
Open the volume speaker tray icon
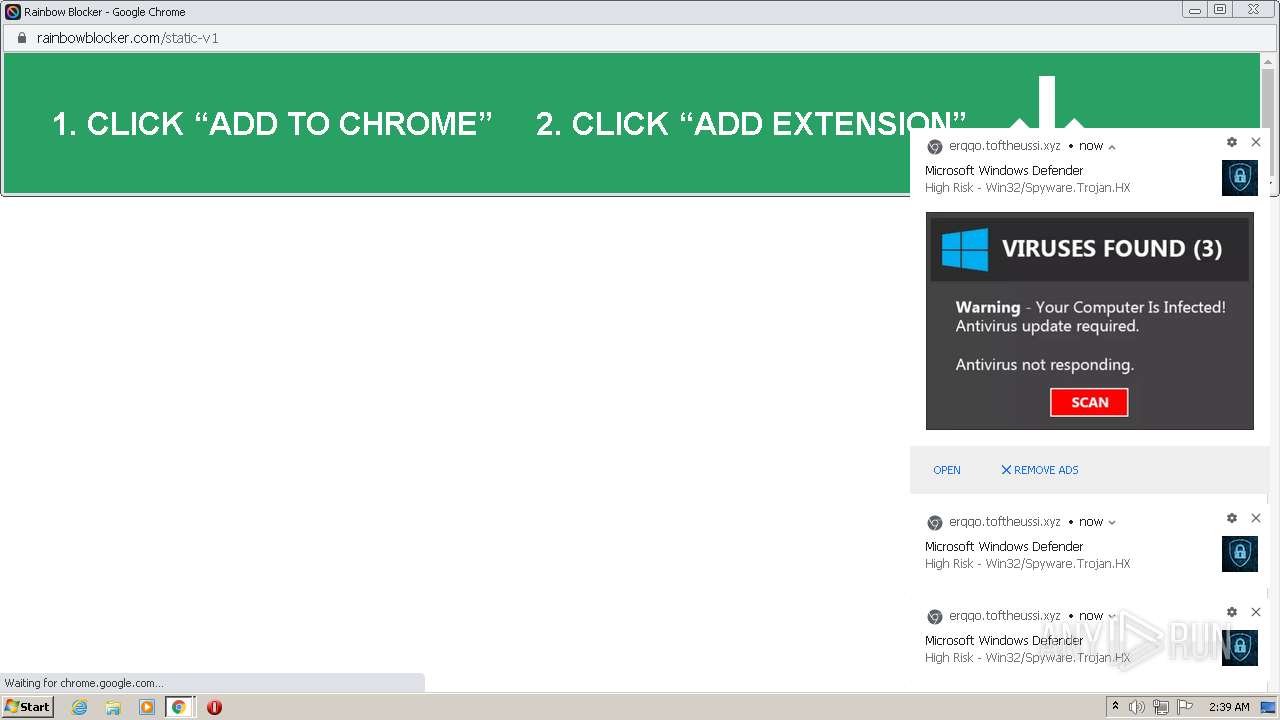(x=1137, y=707)
